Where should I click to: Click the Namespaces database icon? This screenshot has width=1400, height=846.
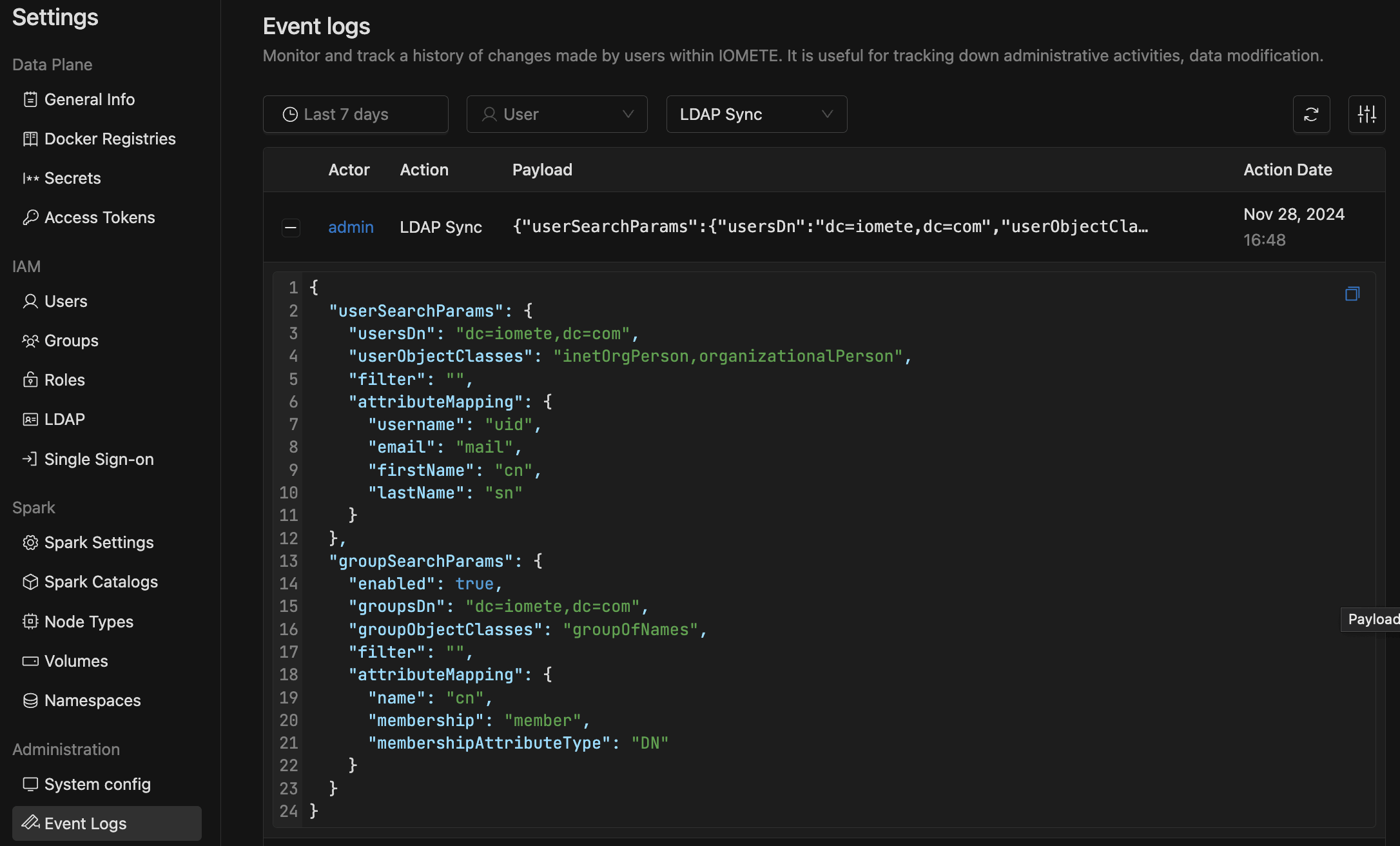tap(30, 700)
